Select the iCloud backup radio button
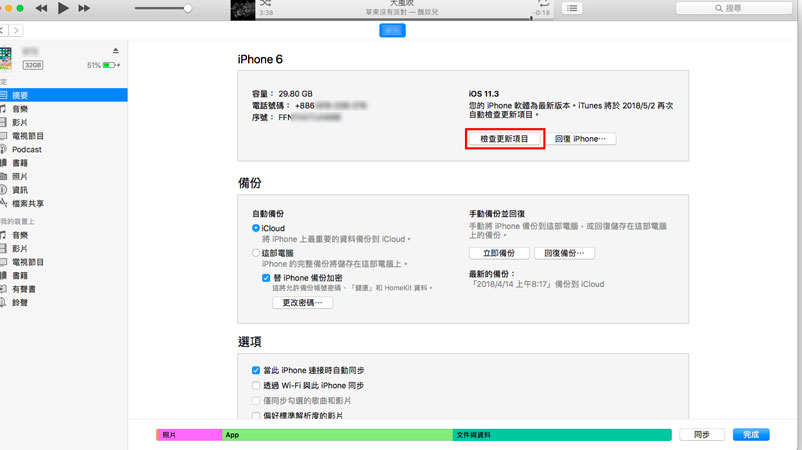 pos(256,228)
